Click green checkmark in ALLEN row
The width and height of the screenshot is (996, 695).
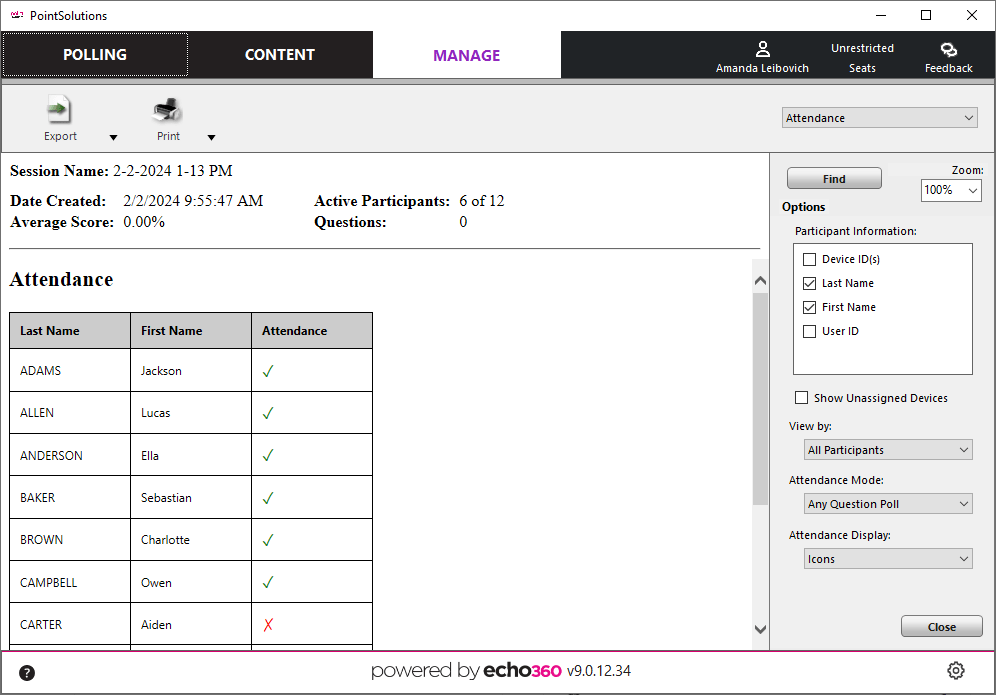point(268,413)
